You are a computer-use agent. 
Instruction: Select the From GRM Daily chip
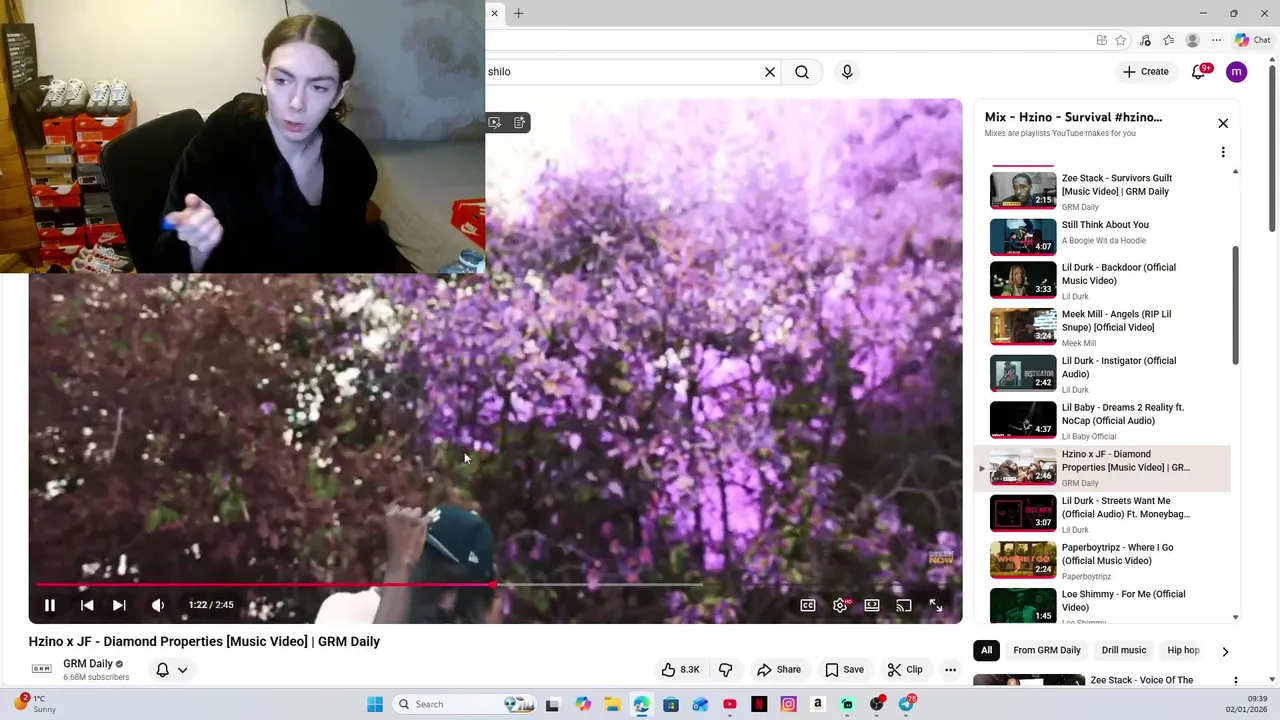(x=1047, y=650)
